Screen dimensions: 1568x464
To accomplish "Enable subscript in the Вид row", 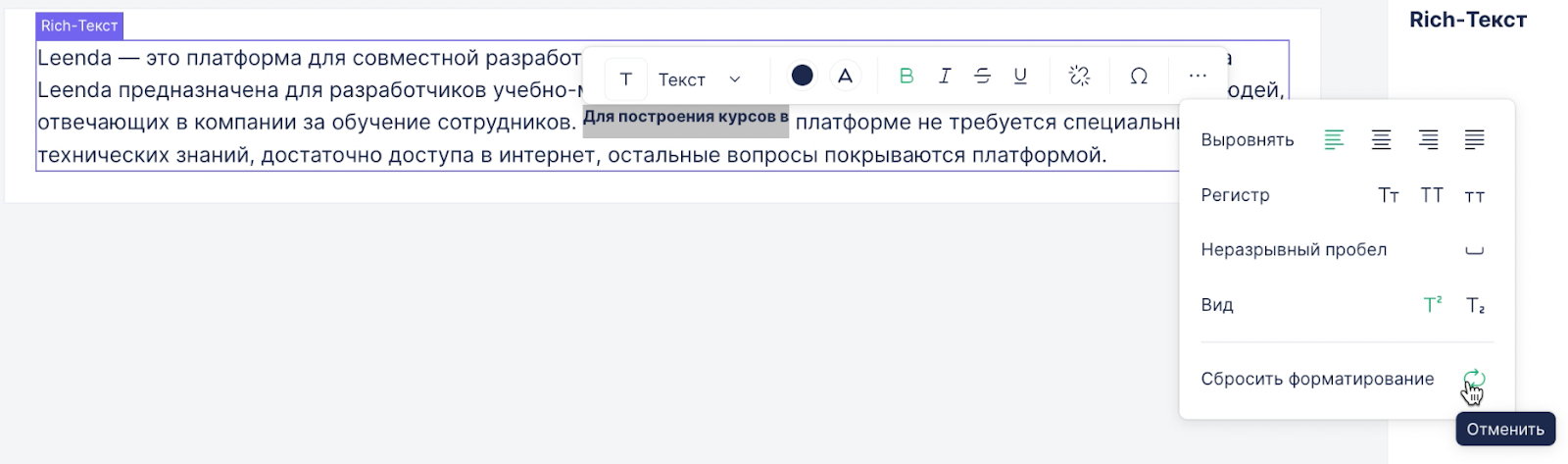I will tap(1475, 305).
